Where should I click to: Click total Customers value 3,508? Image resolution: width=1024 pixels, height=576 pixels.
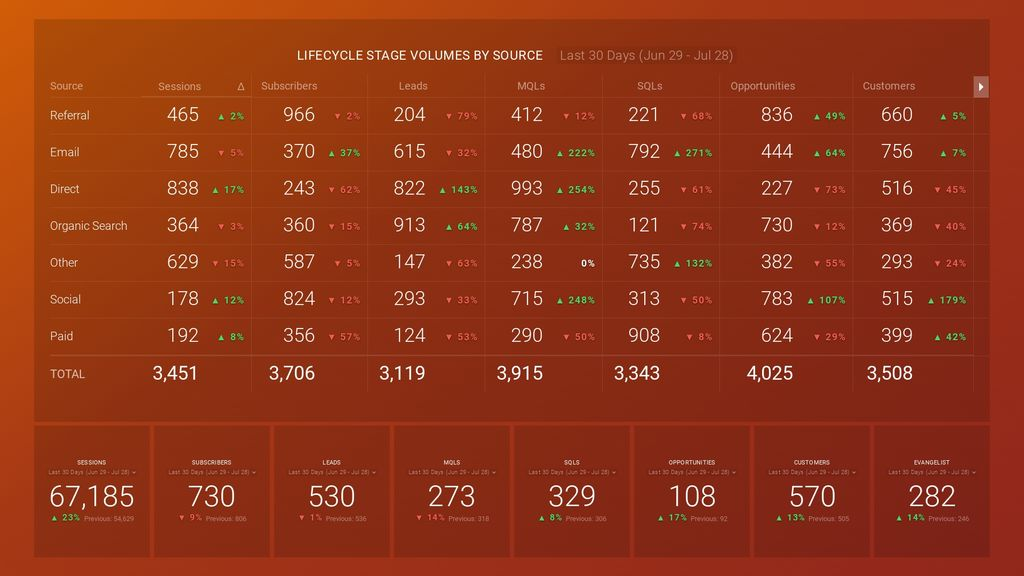click(x=889, y=373)
